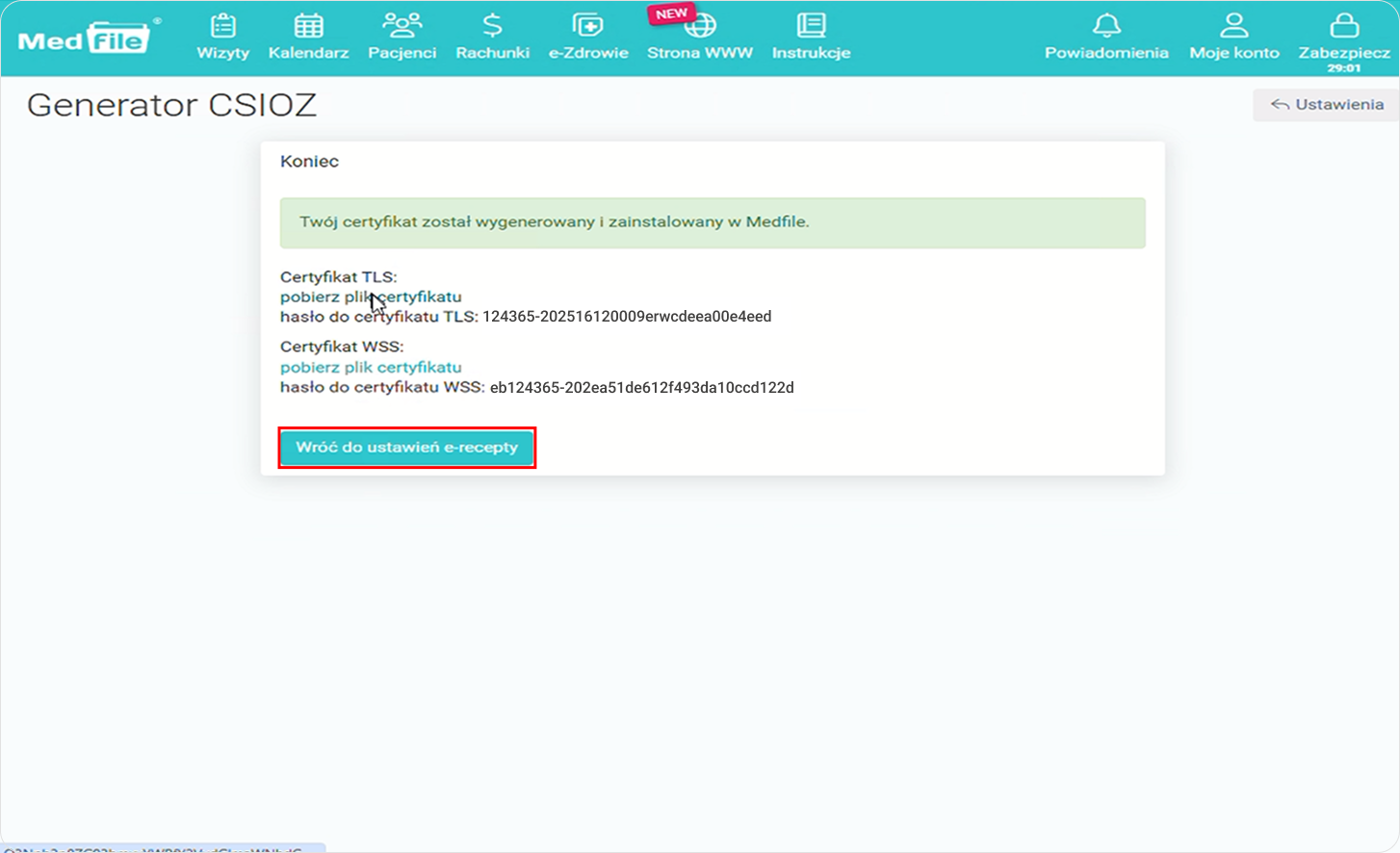Open Rachunki dollar sign icon
1400x853 pixels.
click(x=492, y=26)
